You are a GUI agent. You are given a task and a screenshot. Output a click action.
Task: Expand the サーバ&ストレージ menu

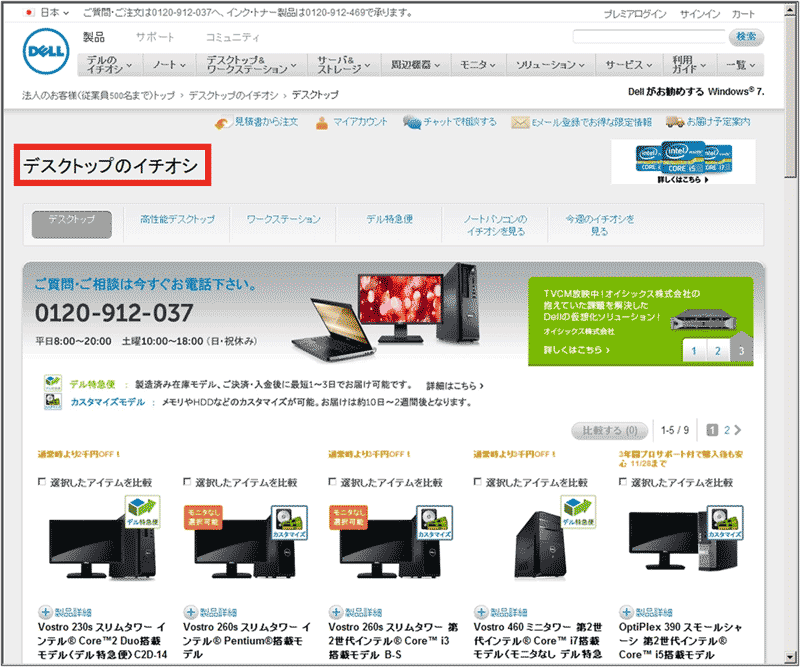click(x=344, y=65)
